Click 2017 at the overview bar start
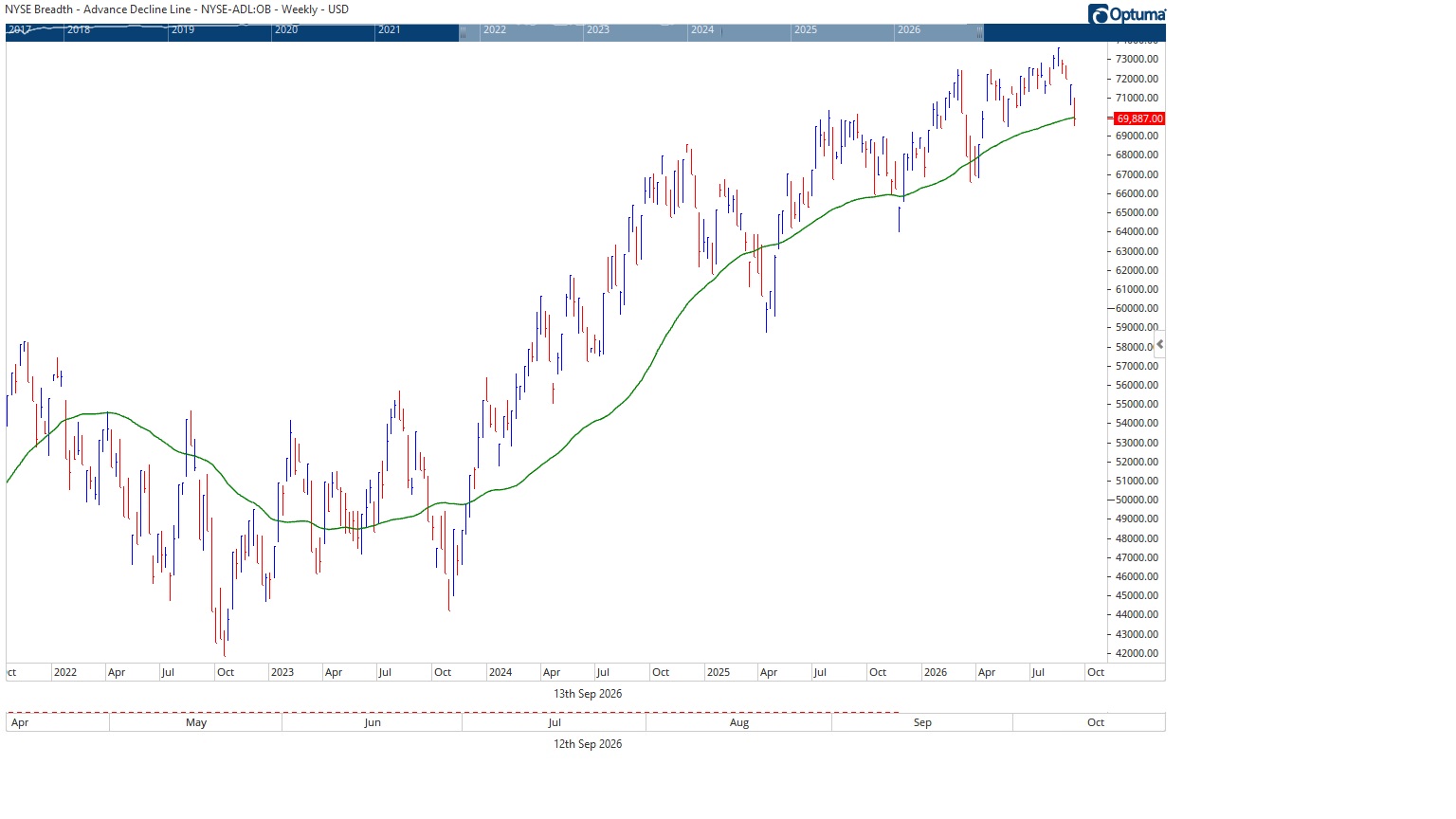 20,30
